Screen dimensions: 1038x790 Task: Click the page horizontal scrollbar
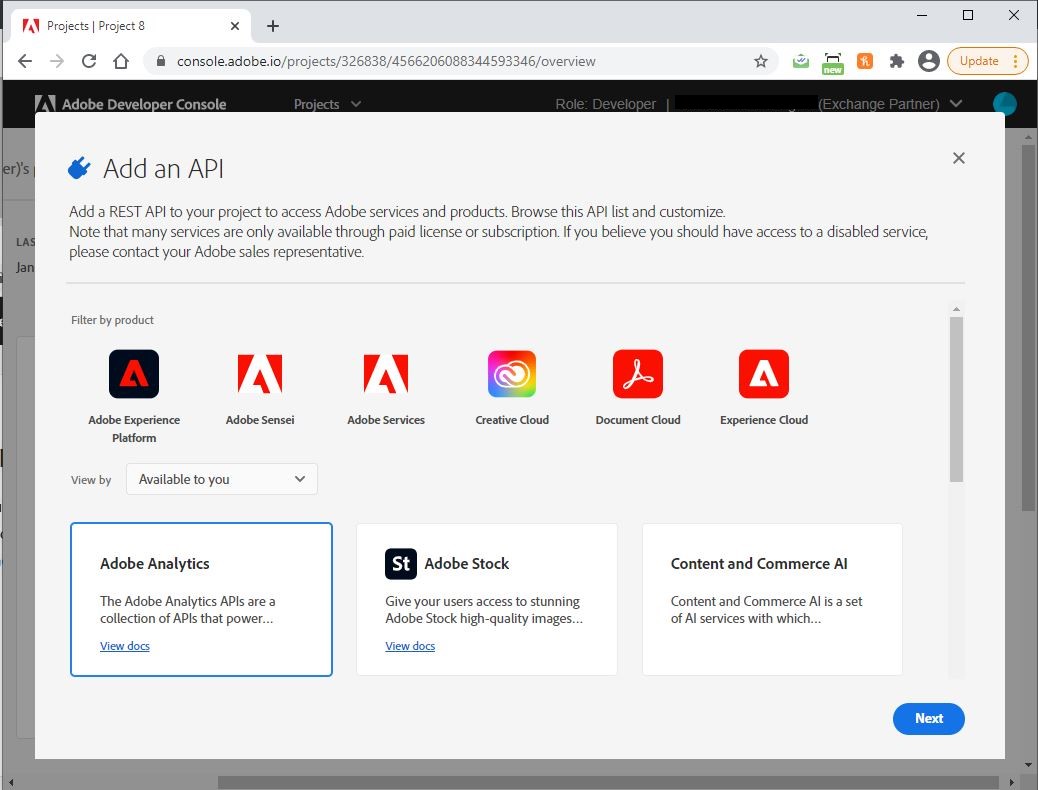[x=607, y=783]
